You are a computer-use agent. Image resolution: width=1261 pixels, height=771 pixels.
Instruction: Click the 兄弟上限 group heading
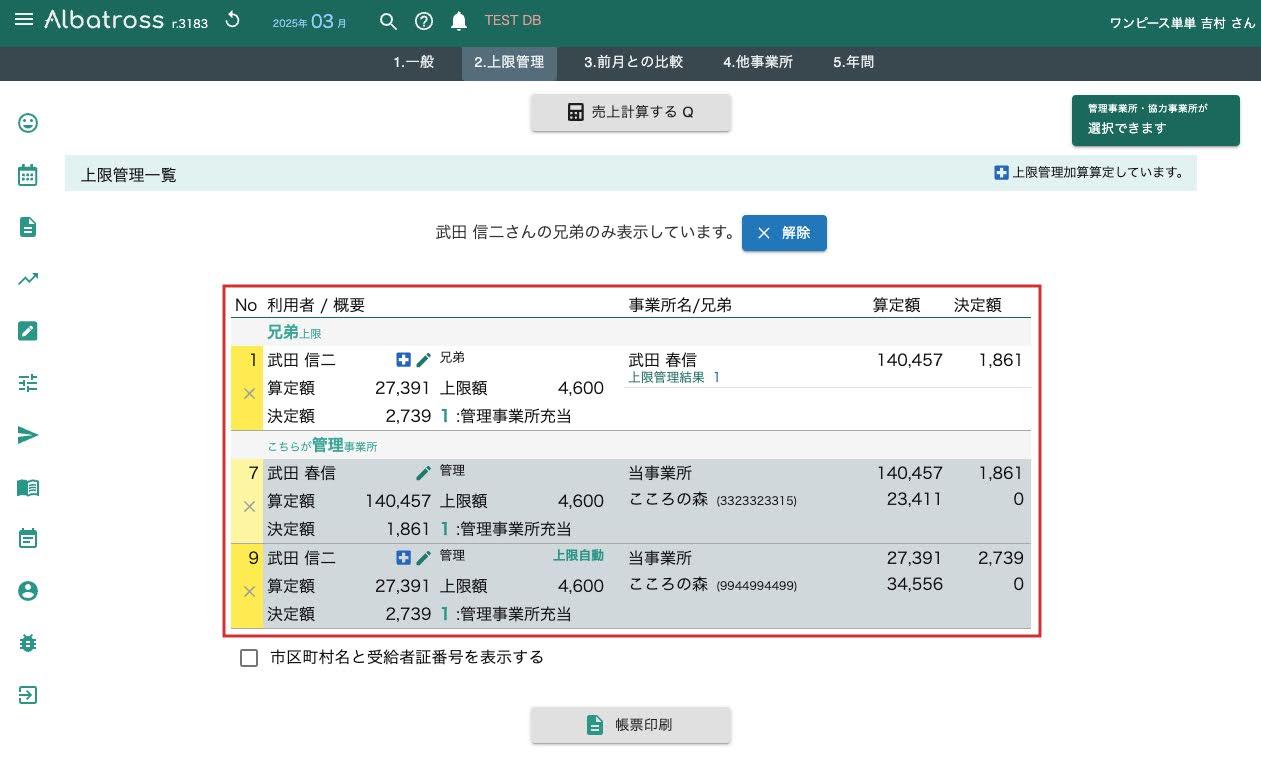pos(294,333)
